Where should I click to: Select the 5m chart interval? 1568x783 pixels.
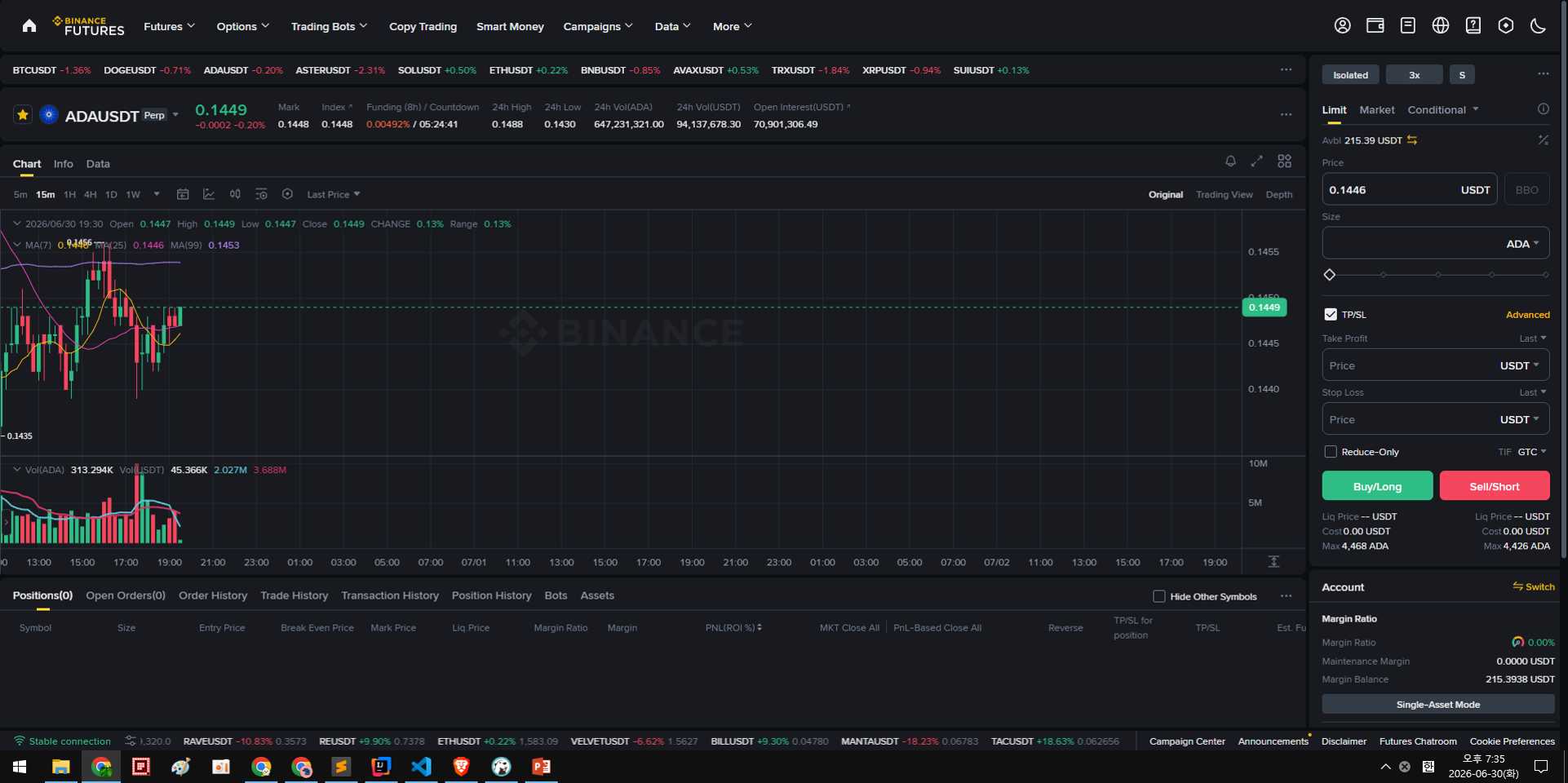20,195
